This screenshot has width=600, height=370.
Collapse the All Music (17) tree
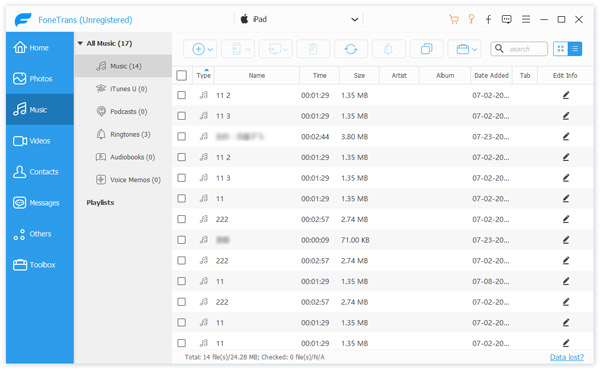click(x=80, y=43)
